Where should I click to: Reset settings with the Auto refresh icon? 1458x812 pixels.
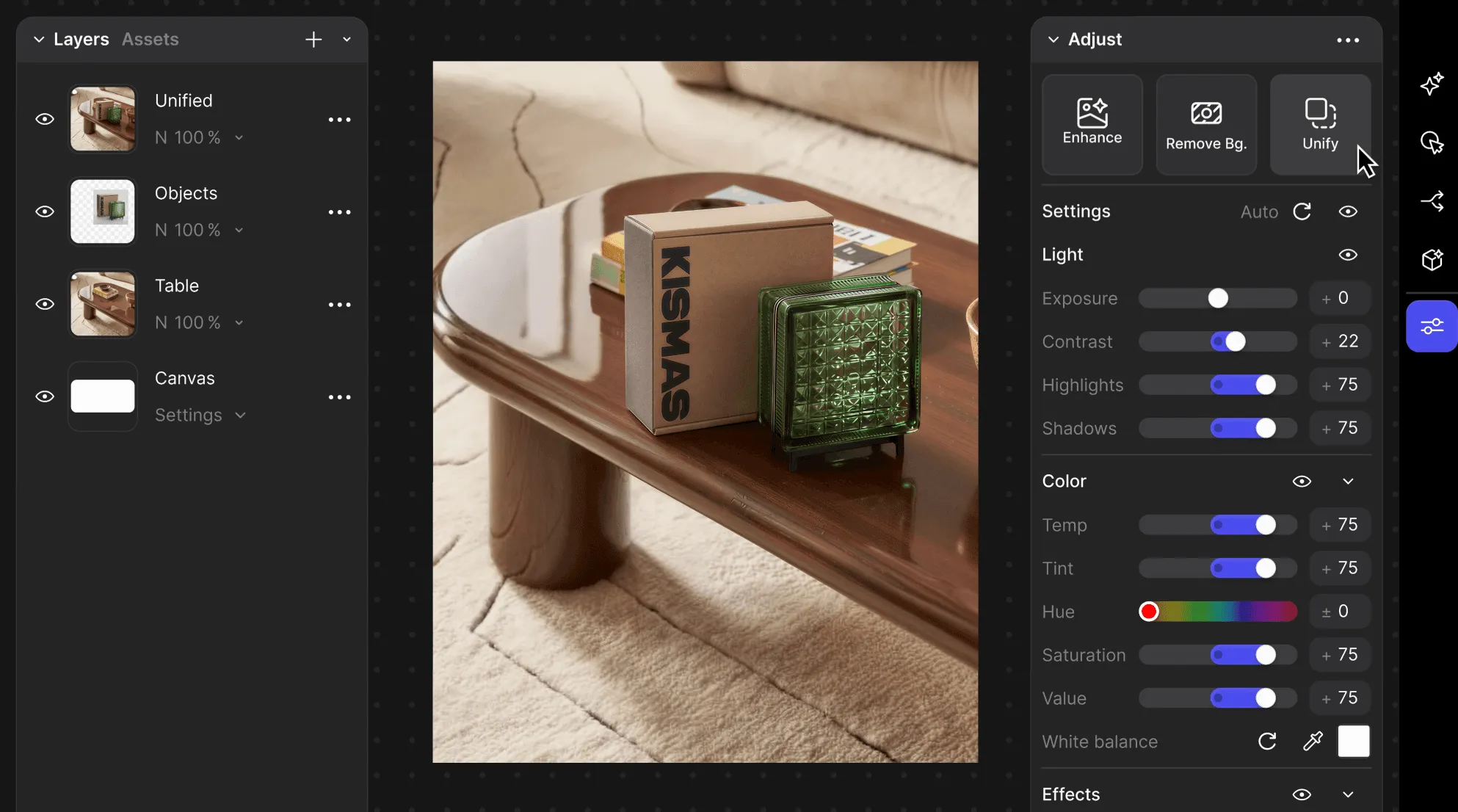coord(1302,211)
